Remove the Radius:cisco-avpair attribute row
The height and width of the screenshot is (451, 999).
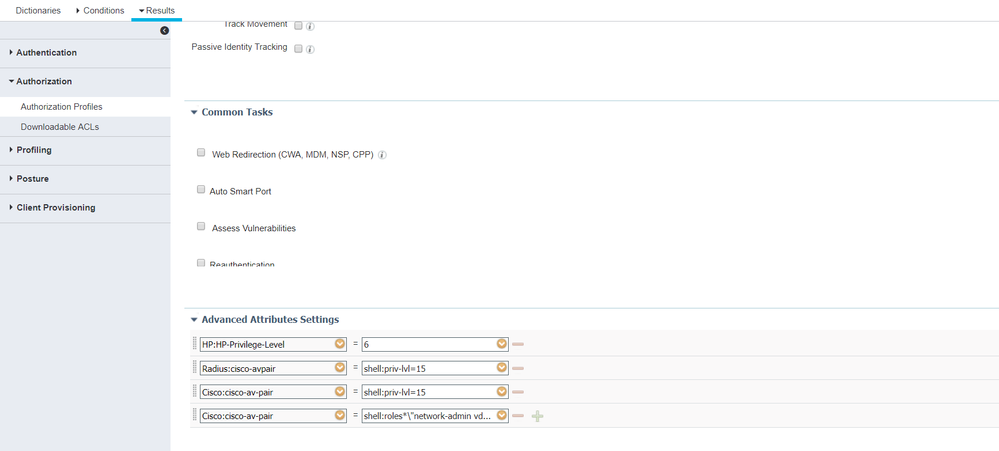(518, 368)
